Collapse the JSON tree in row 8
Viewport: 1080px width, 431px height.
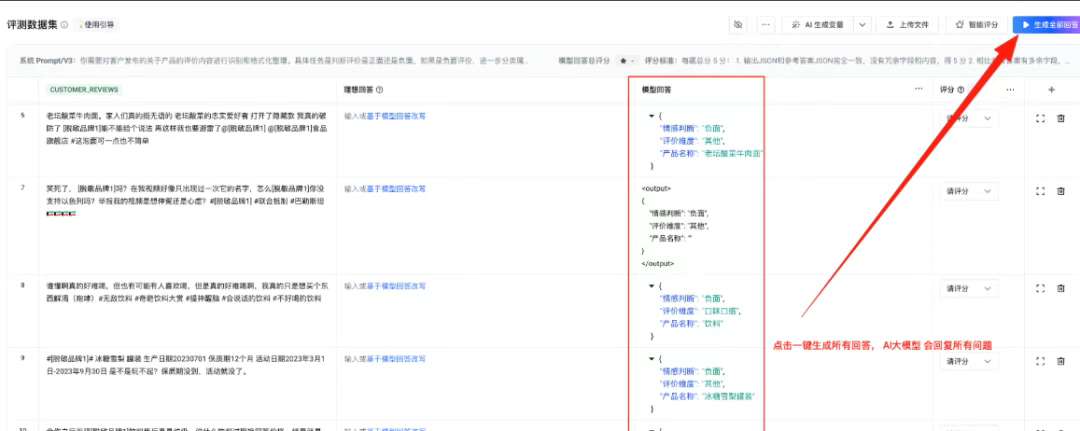[x=652, y=285]
